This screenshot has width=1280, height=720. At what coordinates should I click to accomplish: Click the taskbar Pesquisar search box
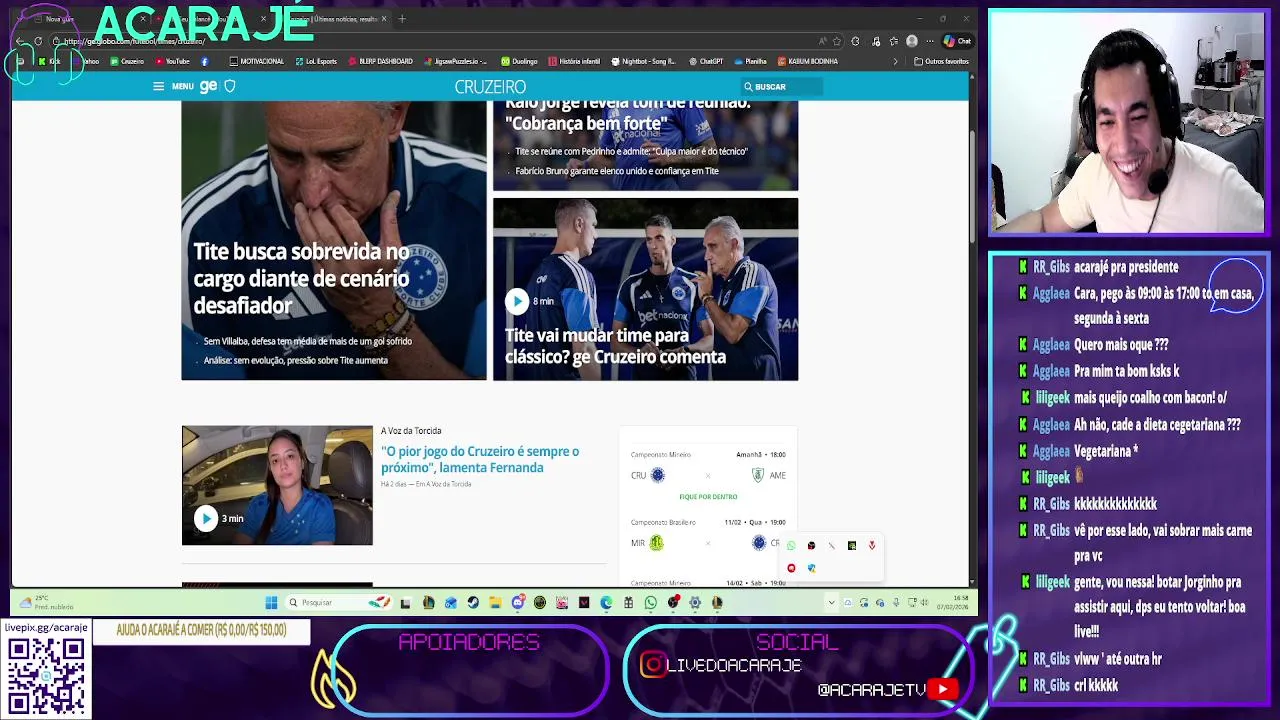point(338,602)
